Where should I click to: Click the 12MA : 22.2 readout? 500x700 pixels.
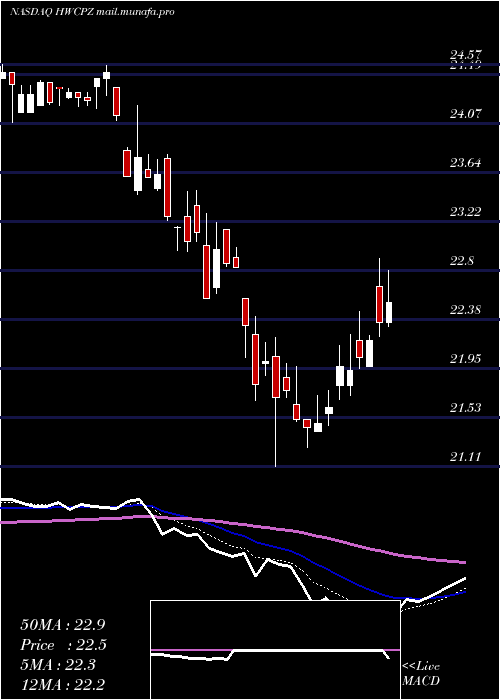pyautogui.click(x=62, y=685)
